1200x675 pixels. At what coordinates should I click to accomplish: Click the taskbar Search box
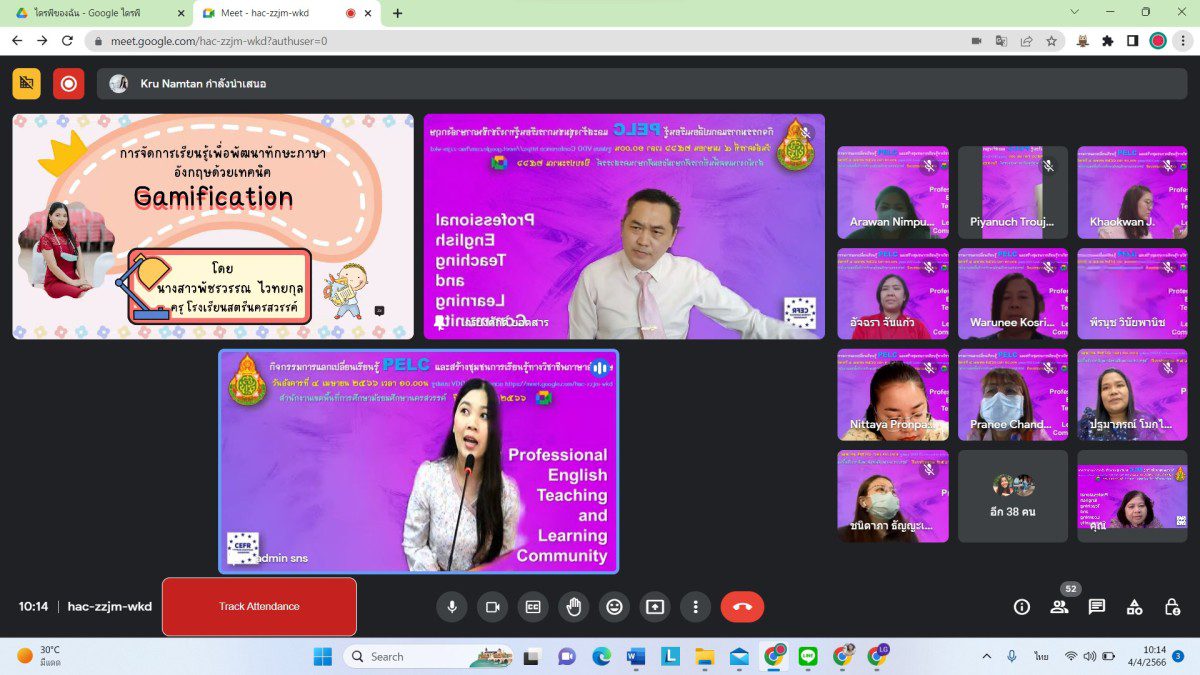(x=428, y=656)
